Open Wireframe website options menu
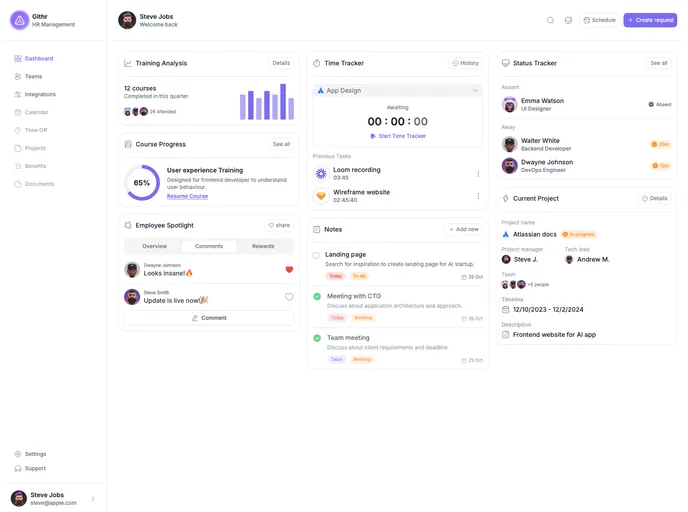 tap(478, 196)
